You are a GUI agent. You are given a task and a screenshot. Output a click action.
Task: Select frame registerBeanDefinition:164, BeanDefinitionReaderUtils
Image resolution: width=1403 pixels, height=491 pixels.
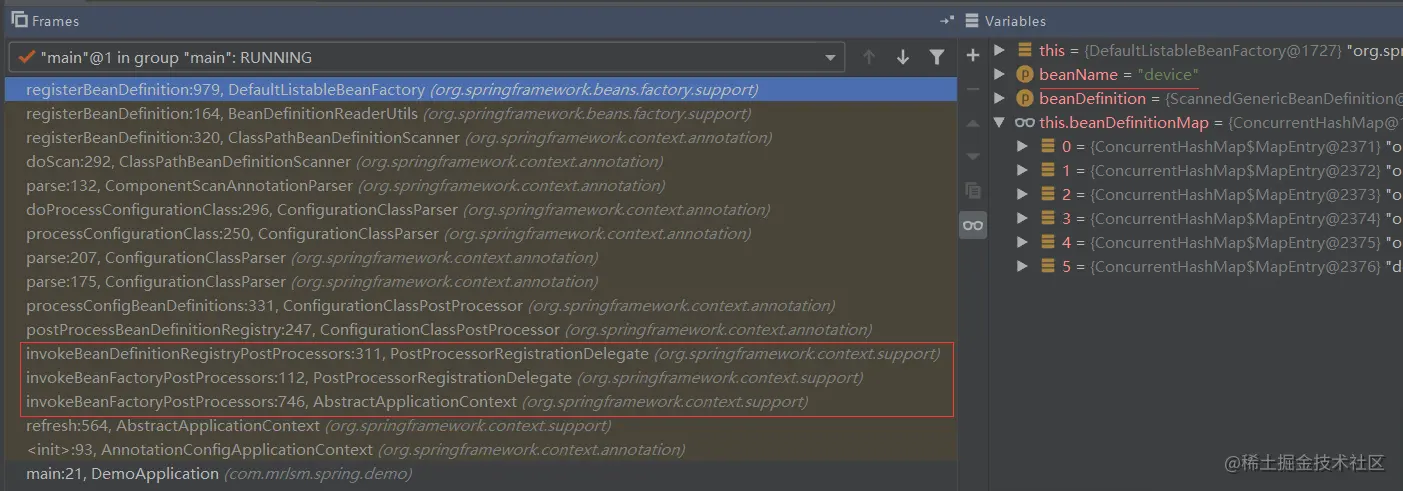(x=480, y=114)
